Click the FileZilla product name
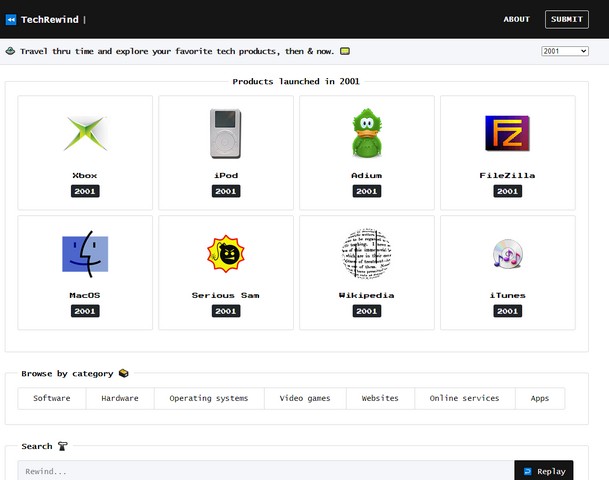This screenshot has height=480, width=609. [x=507, y=175]
